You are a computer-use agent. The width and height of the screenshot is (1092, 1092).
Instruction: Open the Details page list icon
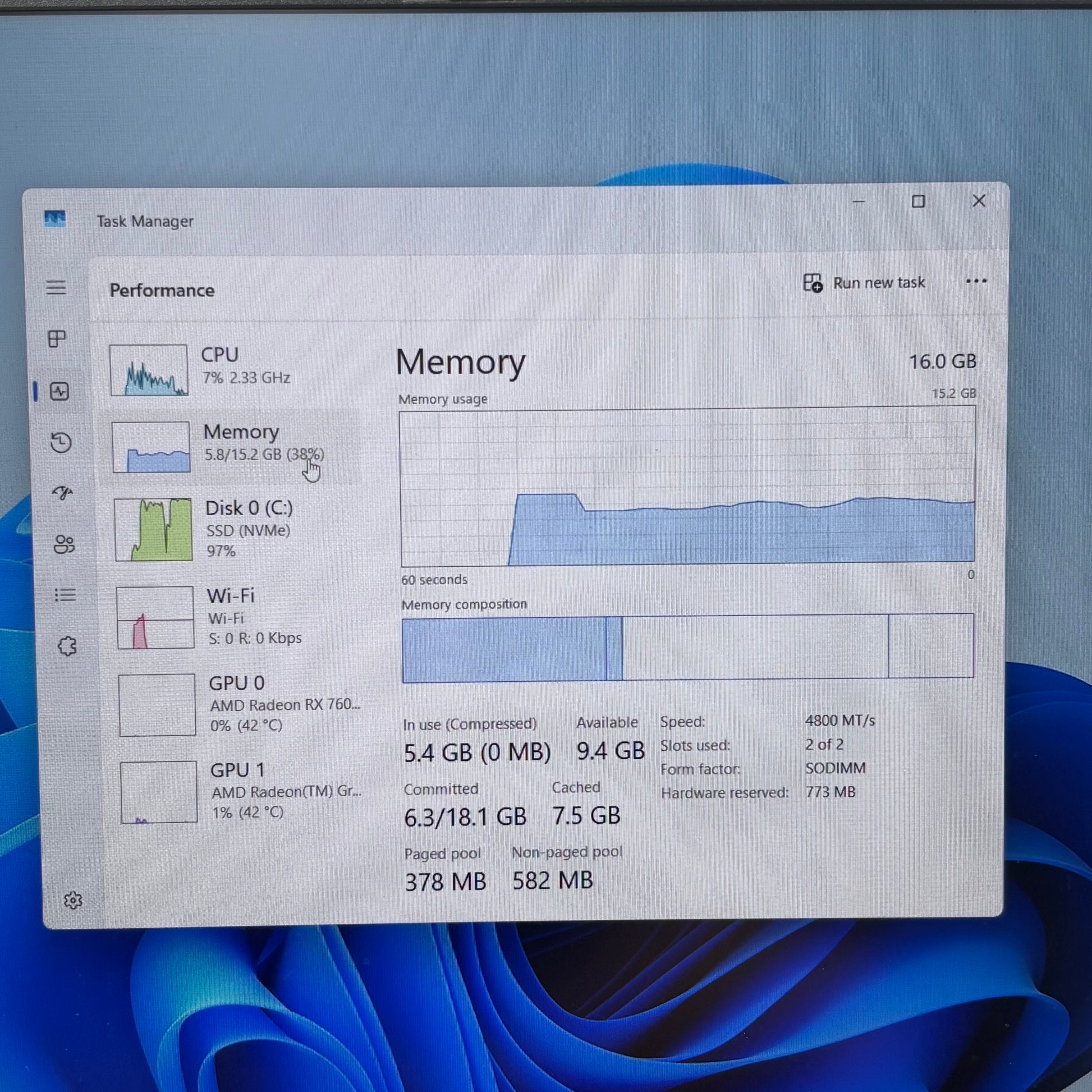pyautogui.click(x=65, y=595)
